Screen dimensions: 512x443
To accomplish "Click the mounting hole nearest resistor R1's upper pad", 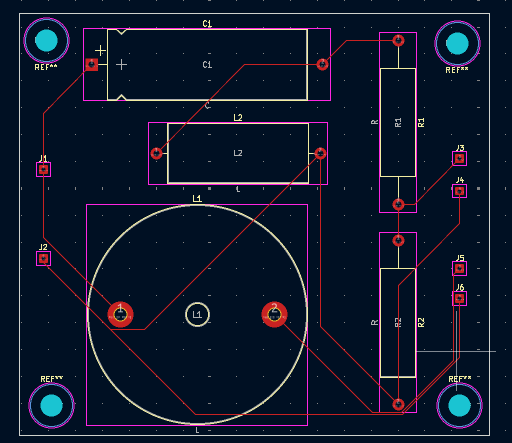I will [457, 43].
